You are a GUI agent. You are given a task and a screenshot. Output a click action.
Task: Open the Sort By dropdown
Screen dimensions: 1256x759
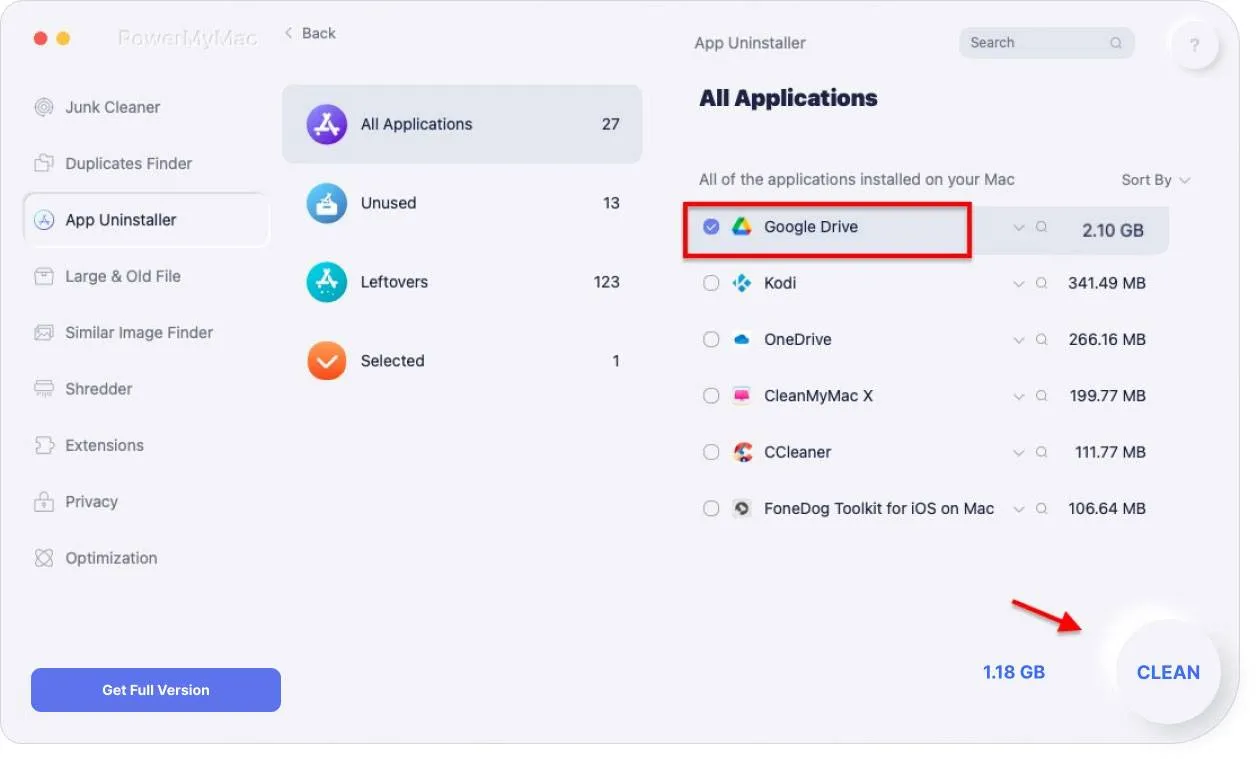coord(1155,180)
